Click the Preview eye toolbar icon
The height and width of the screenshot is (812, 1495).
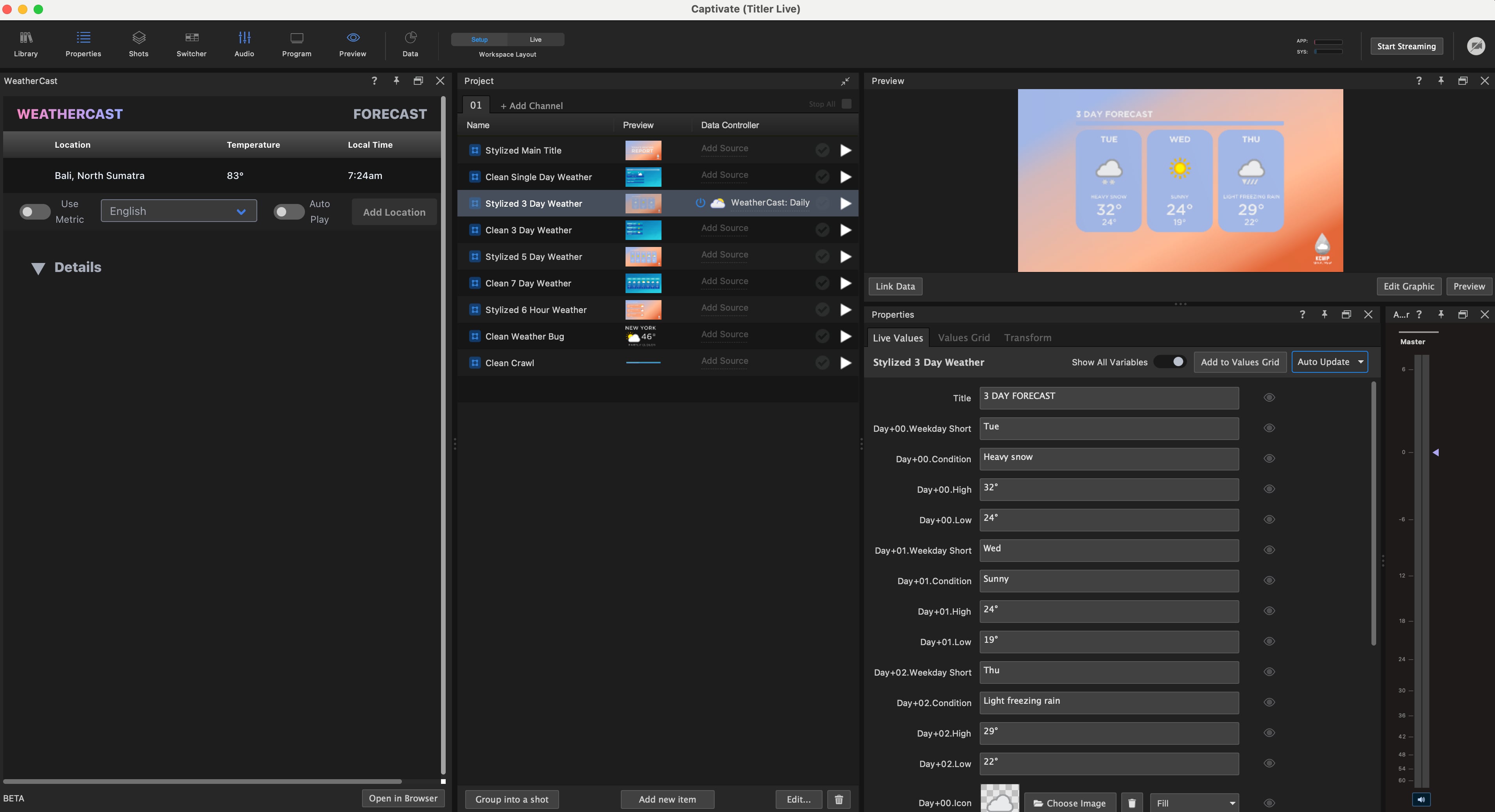(x=353, y=44)
